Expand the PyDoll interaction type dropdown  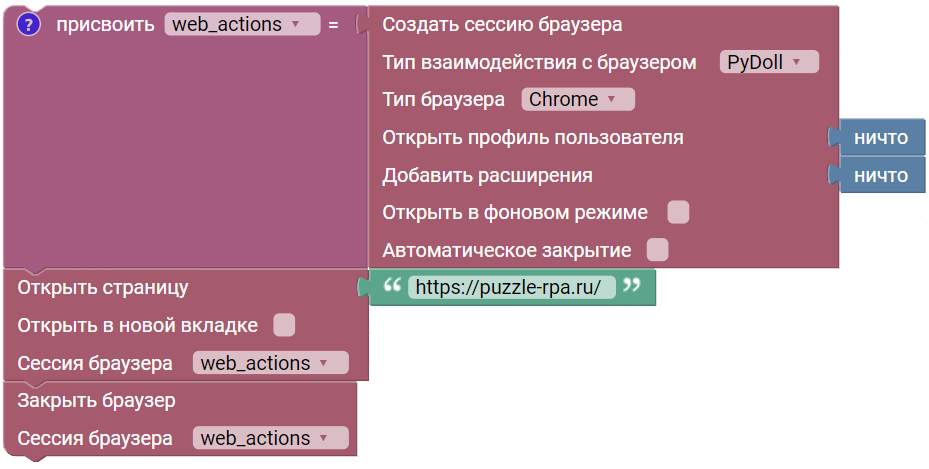pos(768,62)
